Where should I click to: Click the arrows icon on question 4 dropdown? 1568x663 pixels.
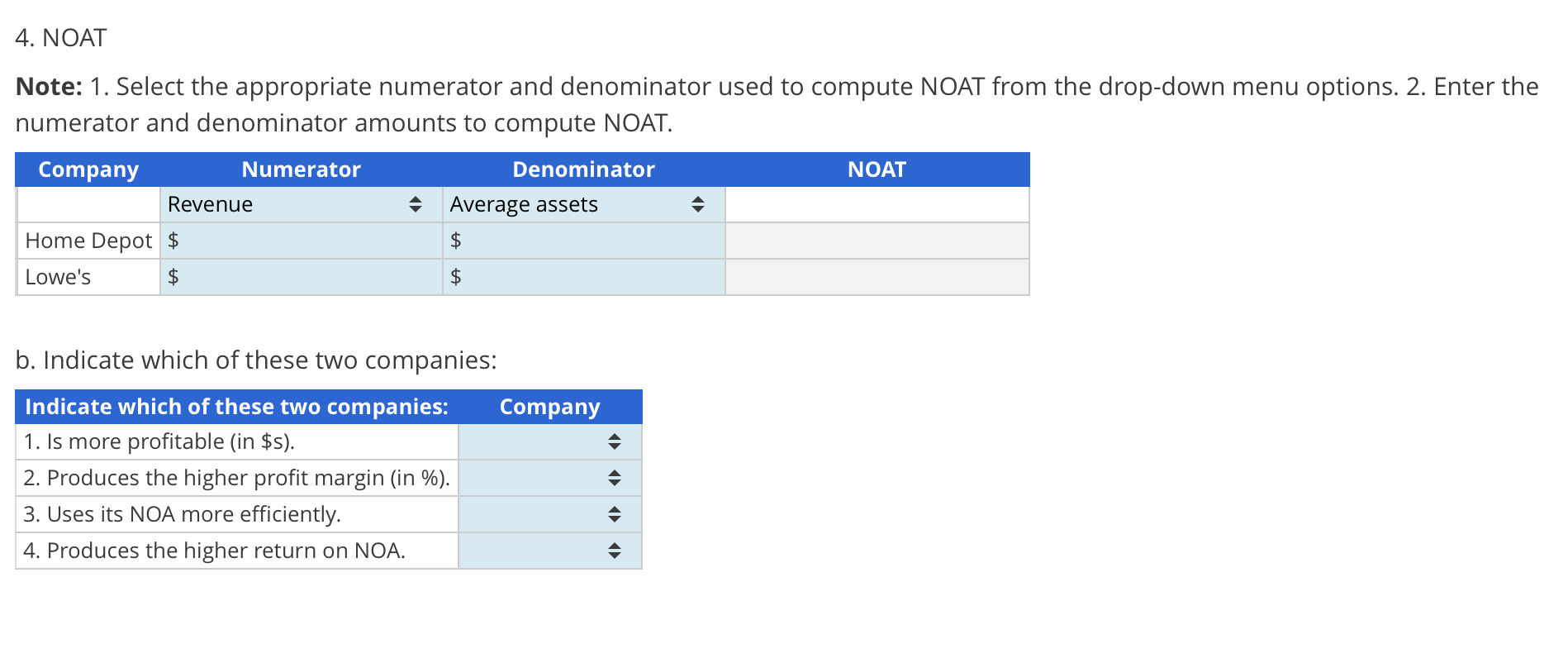point(615,551)
